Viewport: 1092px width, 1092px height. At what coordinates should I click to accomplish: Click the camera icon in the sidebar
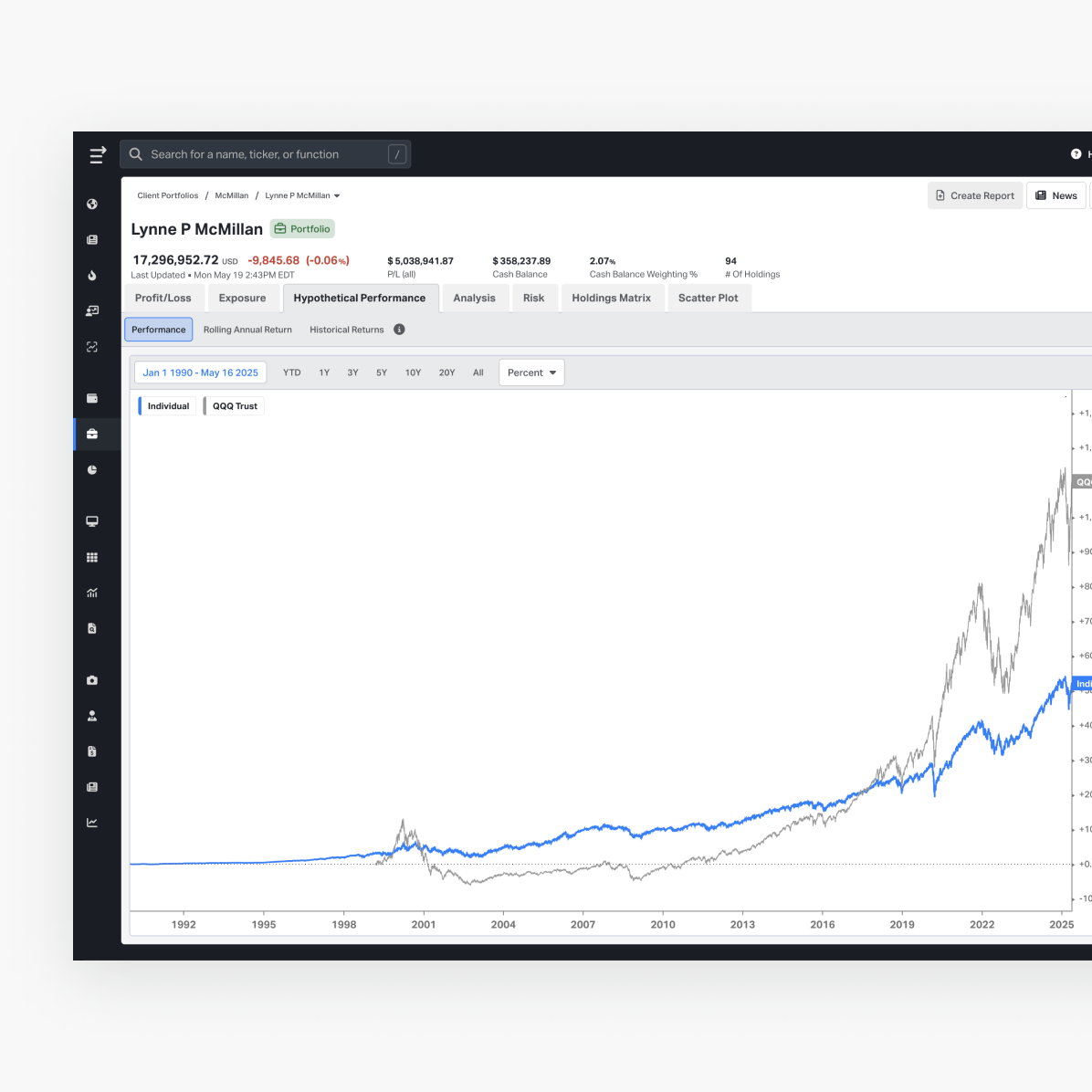click(x=92, y=680)
